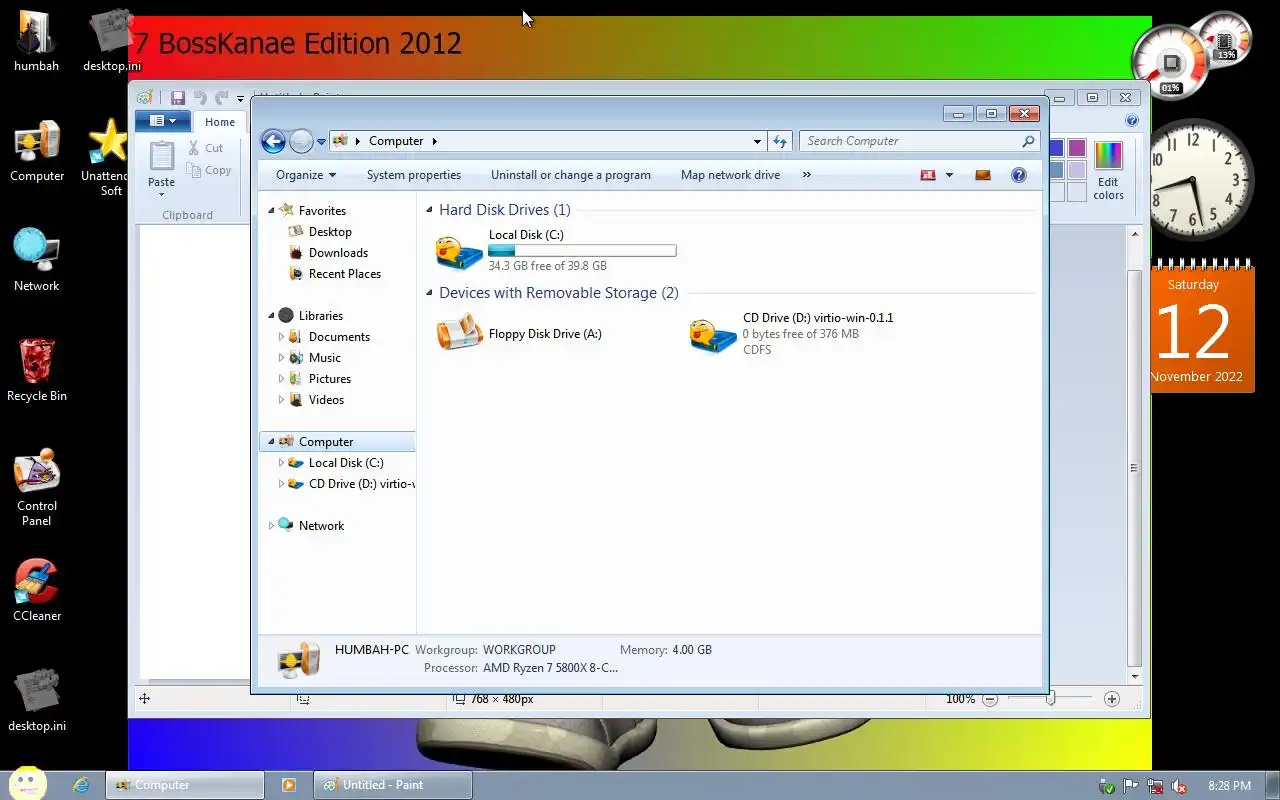Screen dimensions: 1280x800
Task: Open Windows Media Player from taskbar
Action: pyautogui.click(x=289, y=785)
